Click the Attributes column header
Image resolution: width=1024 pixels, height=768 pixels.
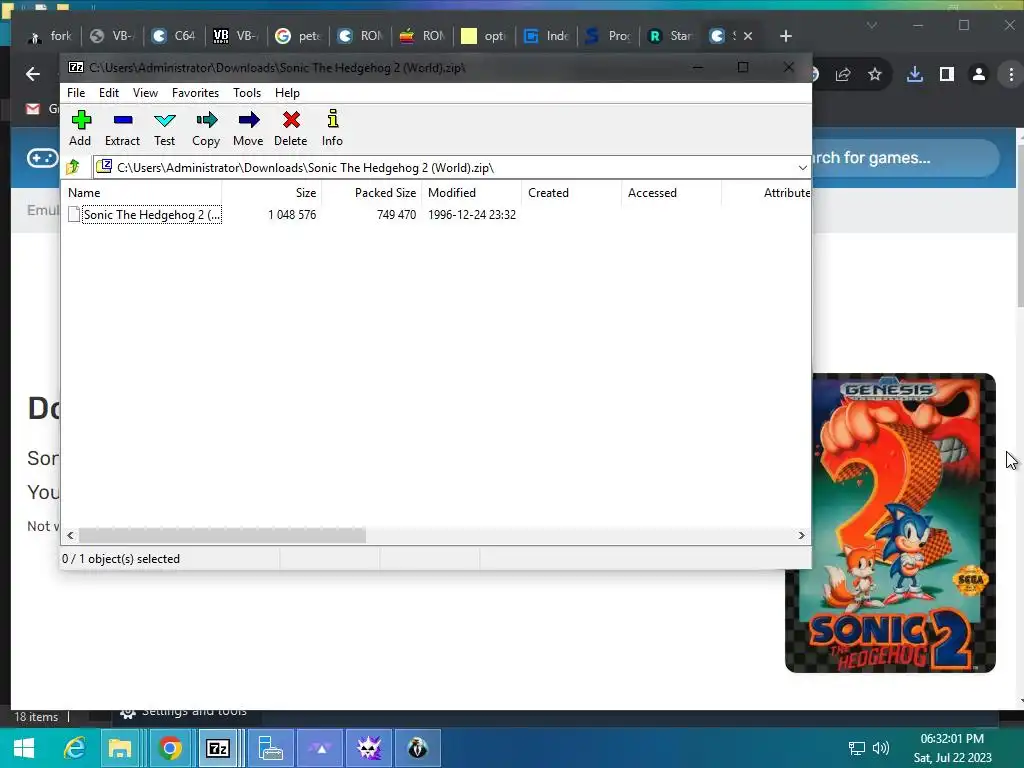click(767, 193)
